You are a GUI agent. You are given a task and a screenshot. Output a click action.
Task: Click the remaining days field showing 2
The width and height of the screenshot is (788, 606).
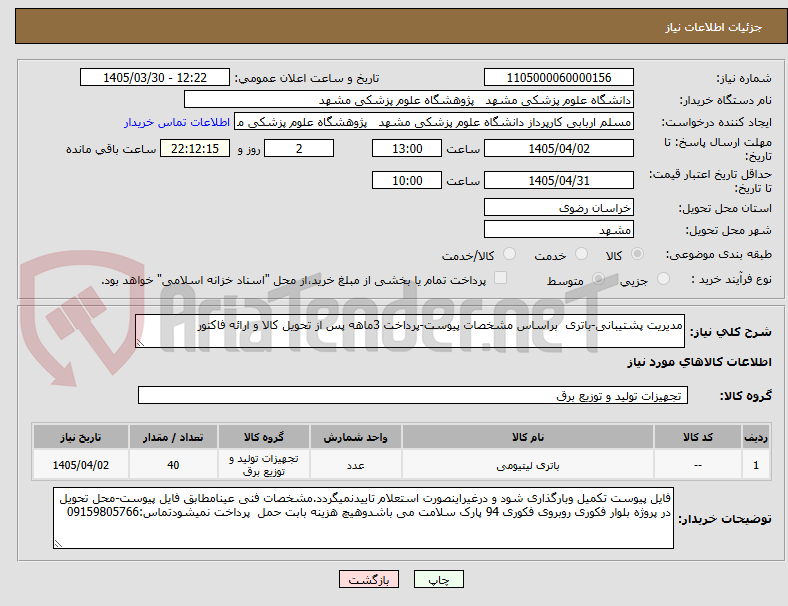pyautogui.click(x=299, y=148)
